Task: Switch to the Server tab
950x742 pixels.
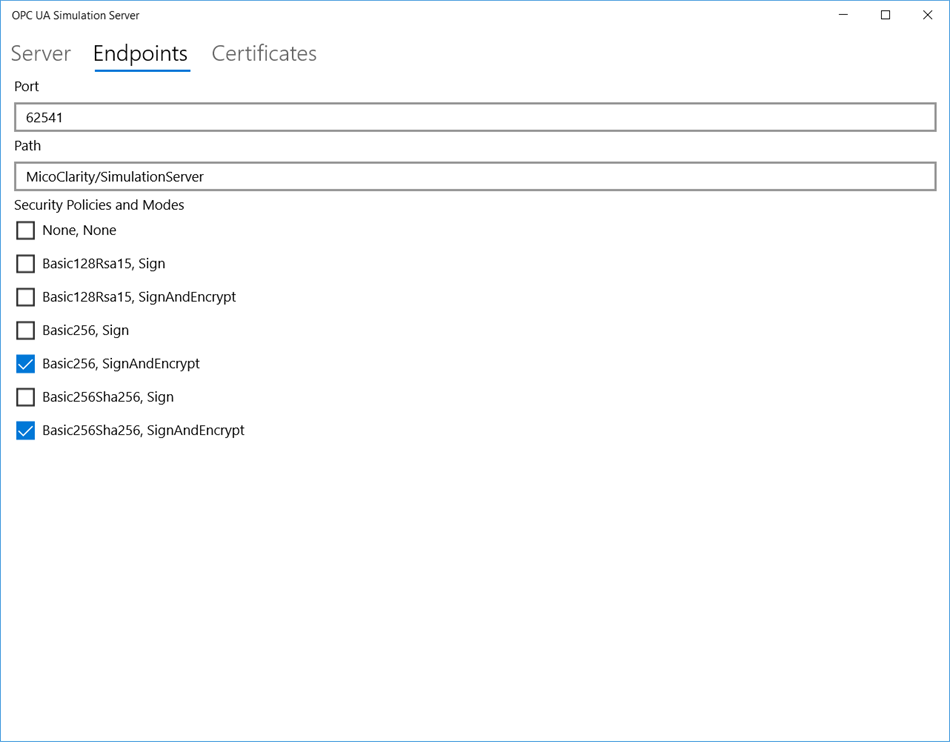Action: (40, 54)
